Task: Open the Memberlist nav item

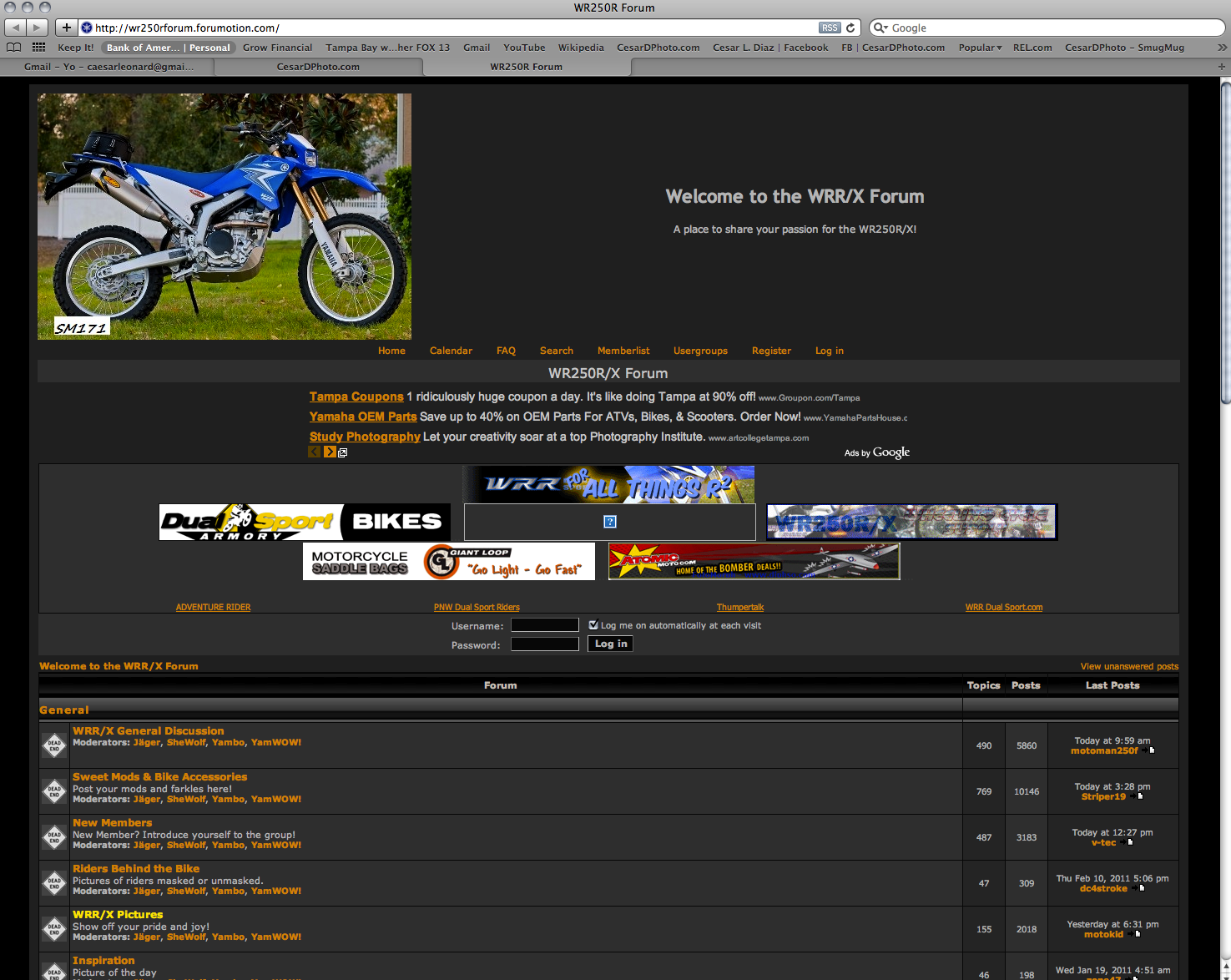Action: pos(623,351)
